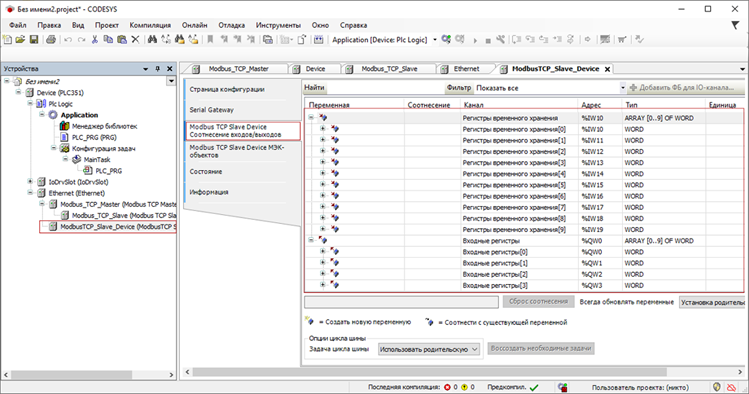Click the wrench build icon in toolbar

click(x=500, y=40)
